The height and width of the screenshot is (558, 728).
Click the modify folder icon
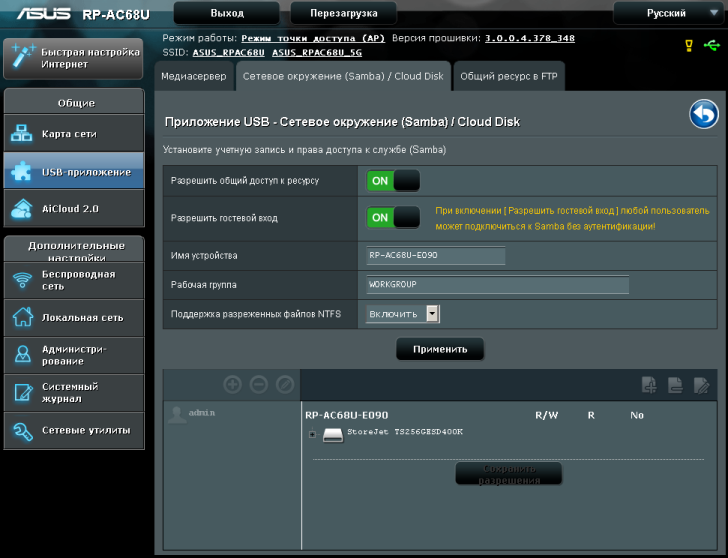tap(701, 385)
